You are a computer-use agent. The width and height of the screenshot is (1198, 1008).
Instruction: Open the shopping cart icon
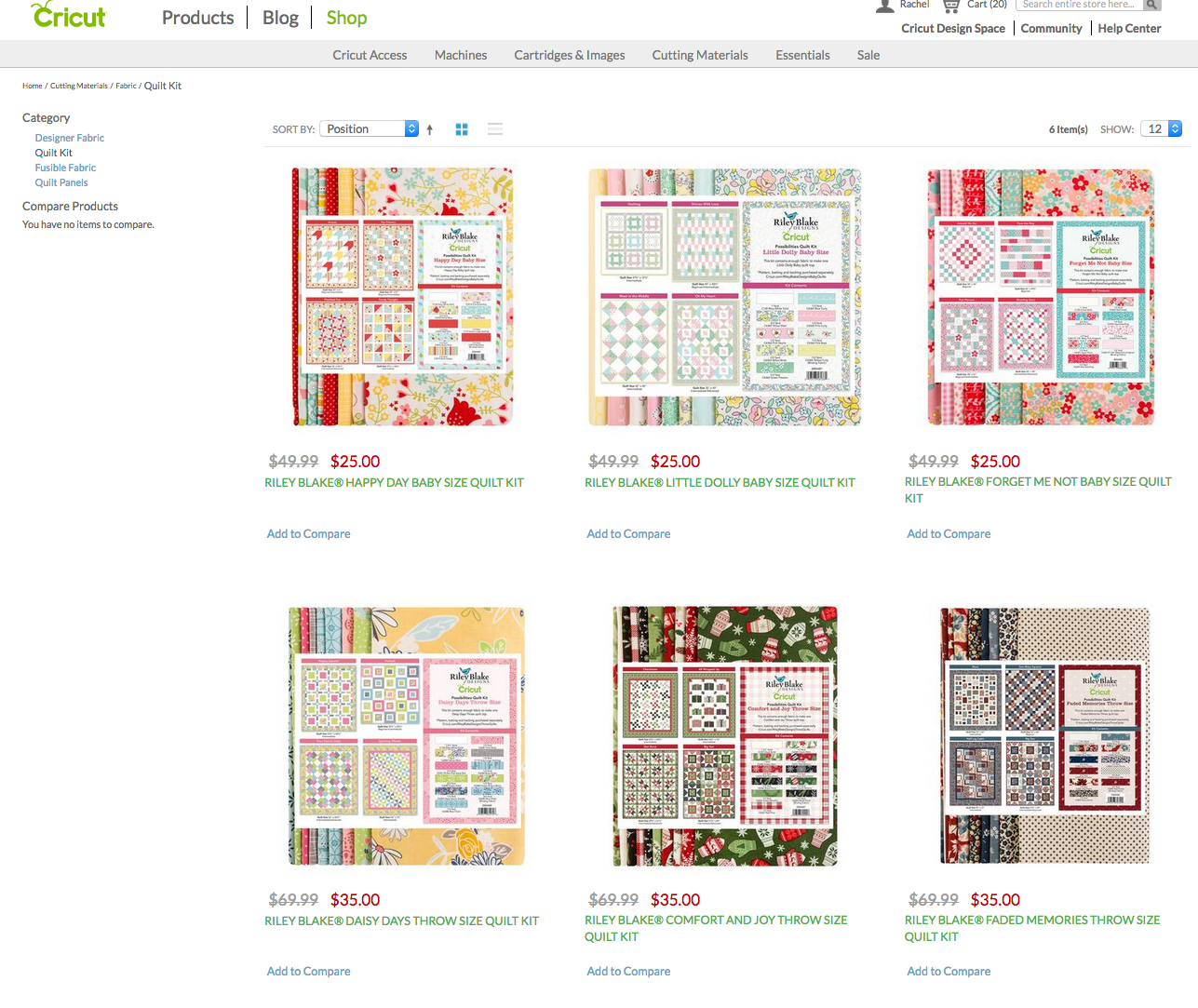click(950, 6)
